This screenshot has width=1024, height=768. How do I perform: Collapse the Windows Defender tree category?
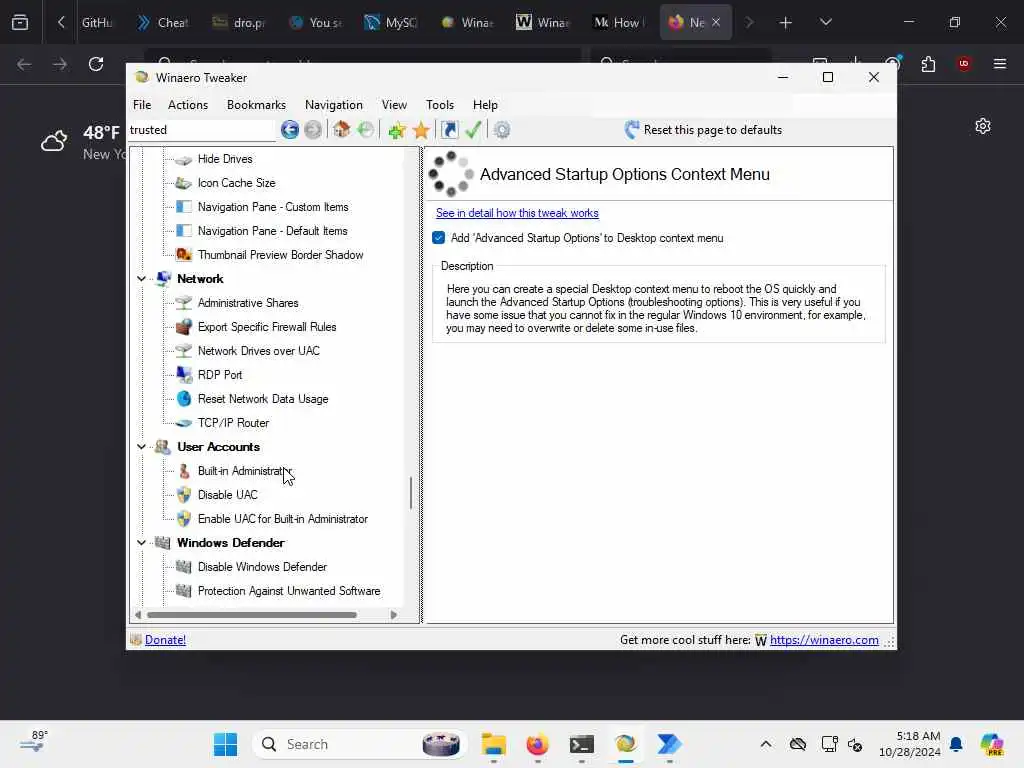[141, 543]
